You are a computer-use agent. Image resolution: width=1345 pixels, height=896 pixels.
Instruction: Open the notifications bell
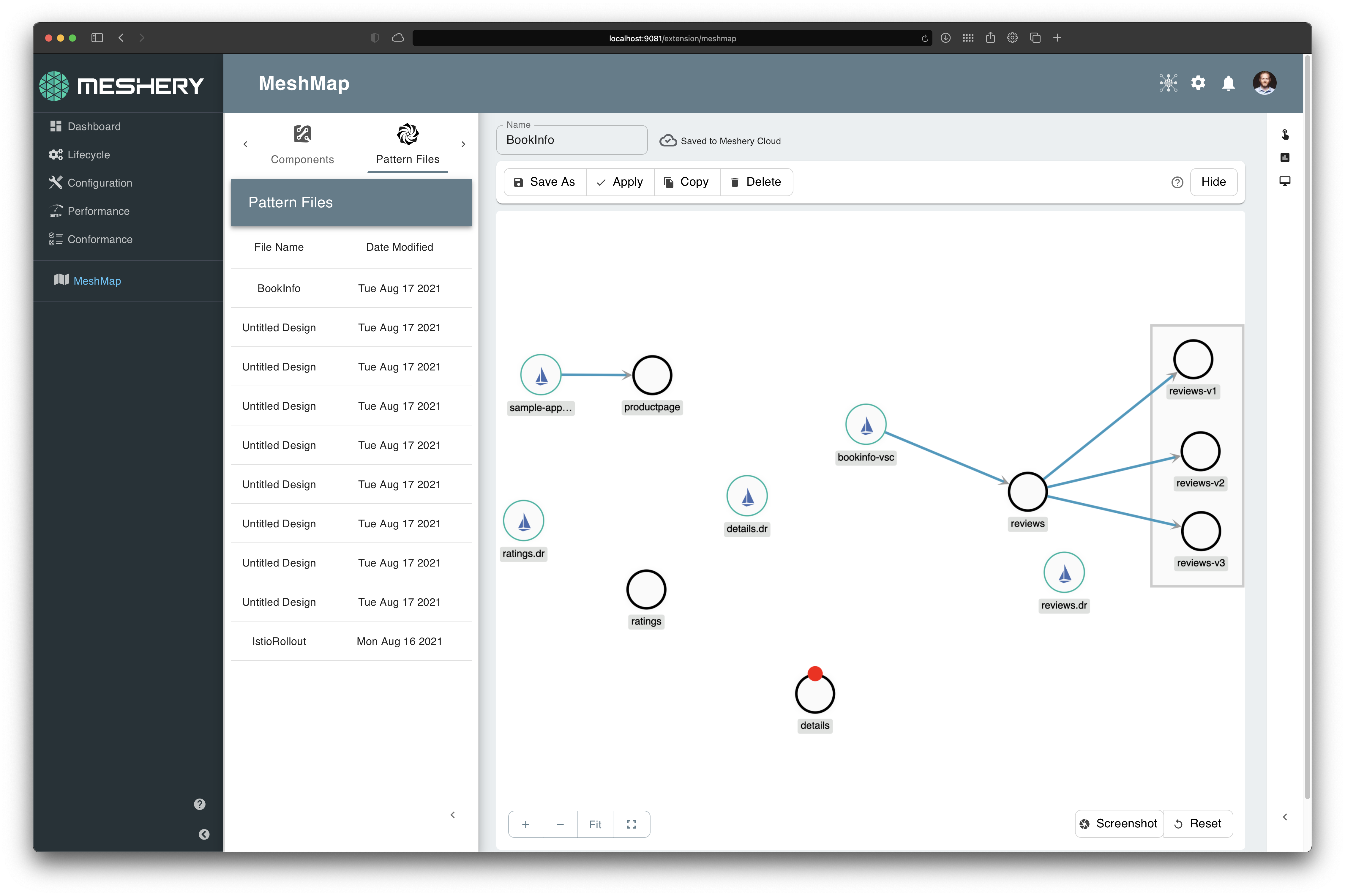1228,83
